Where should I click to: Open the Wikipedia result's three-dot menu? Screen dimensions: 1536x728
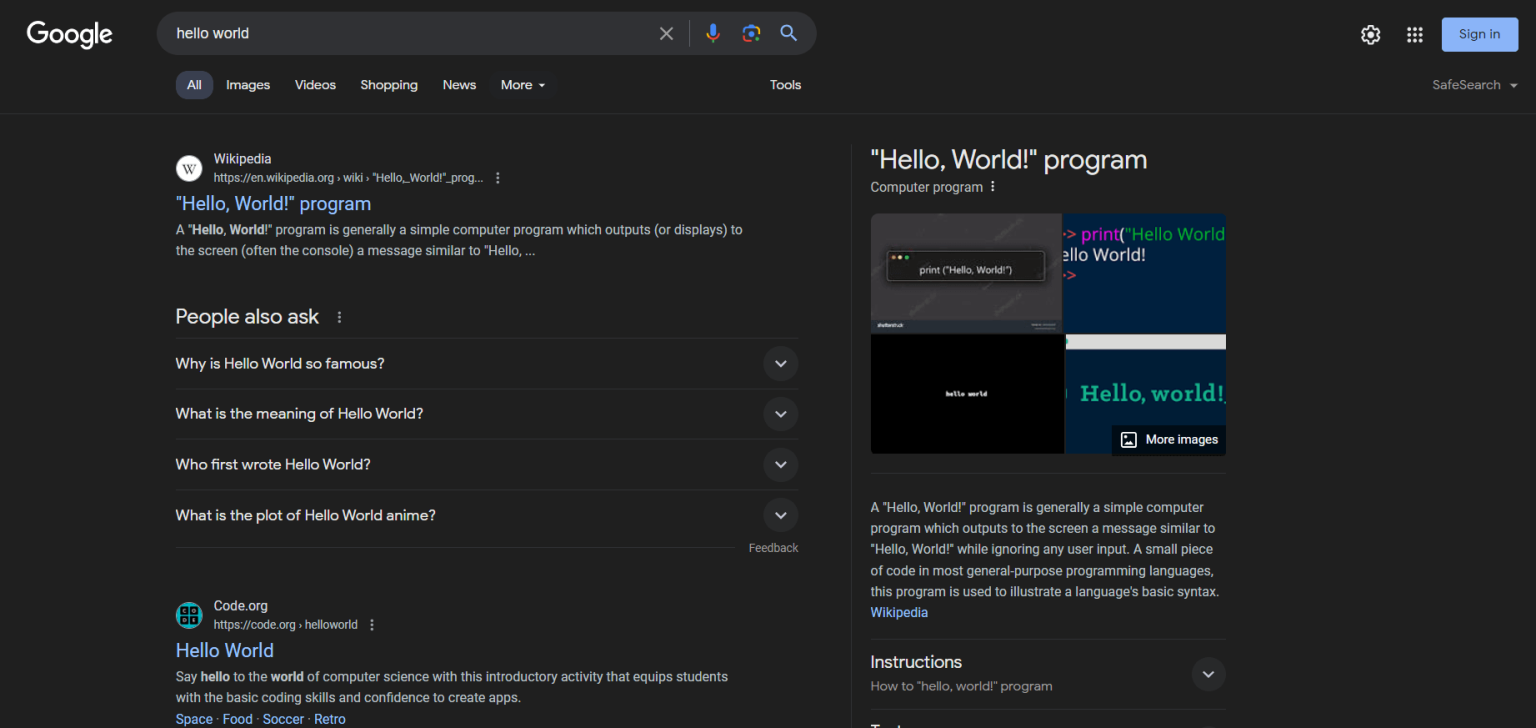pos(498,178)
